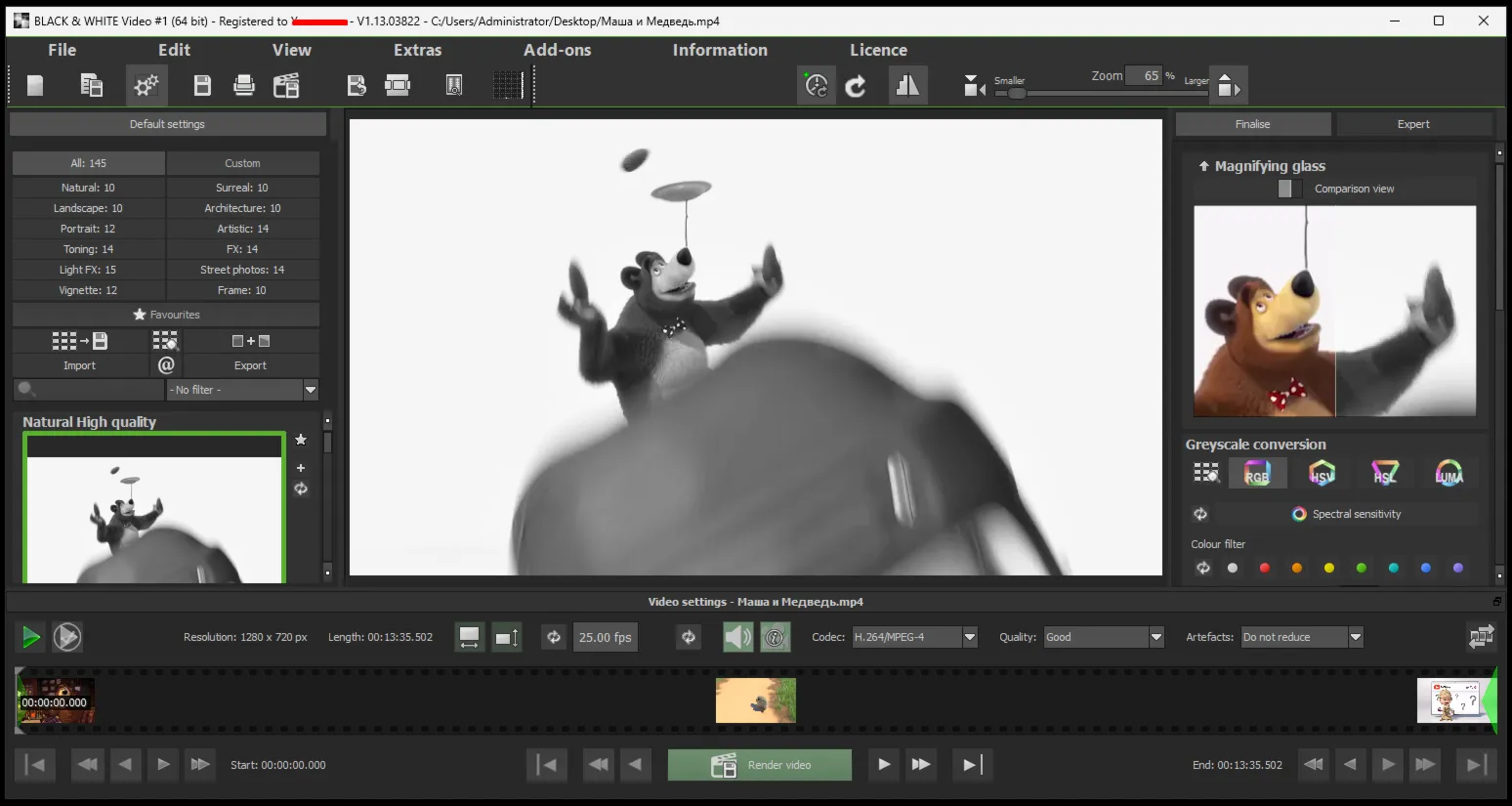
Task: Click the zoom larger icon
Action: 1230,86
